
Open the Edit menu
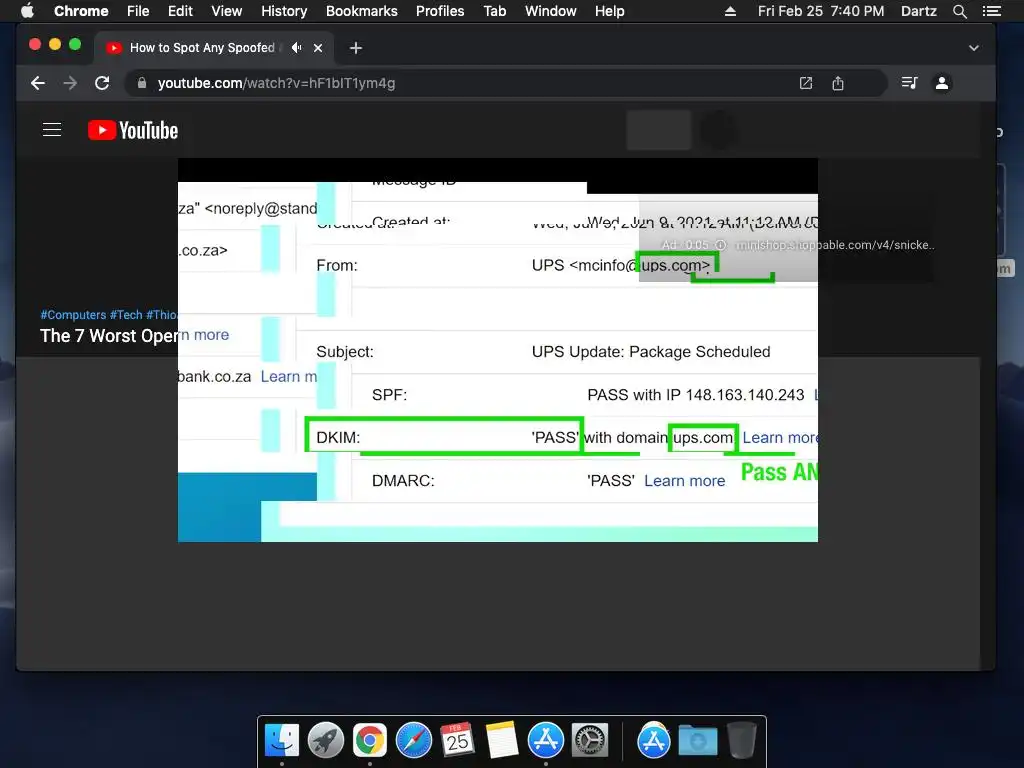180,11
